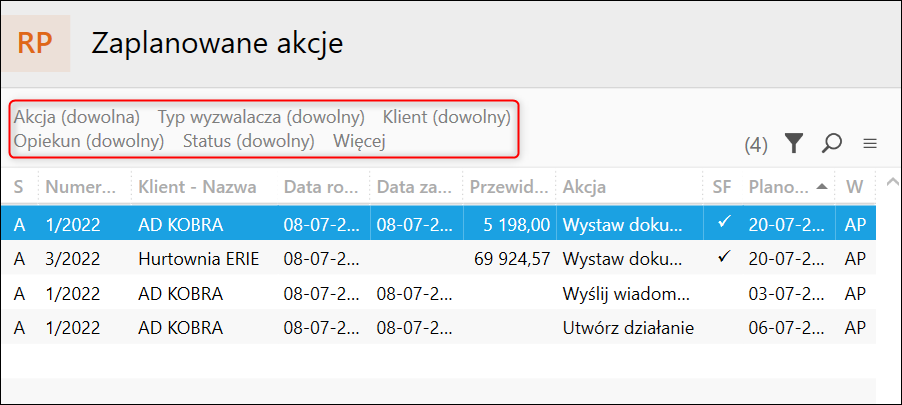Expand the Status (dowolny) filter
902x405 pixels.
point(248,141)
